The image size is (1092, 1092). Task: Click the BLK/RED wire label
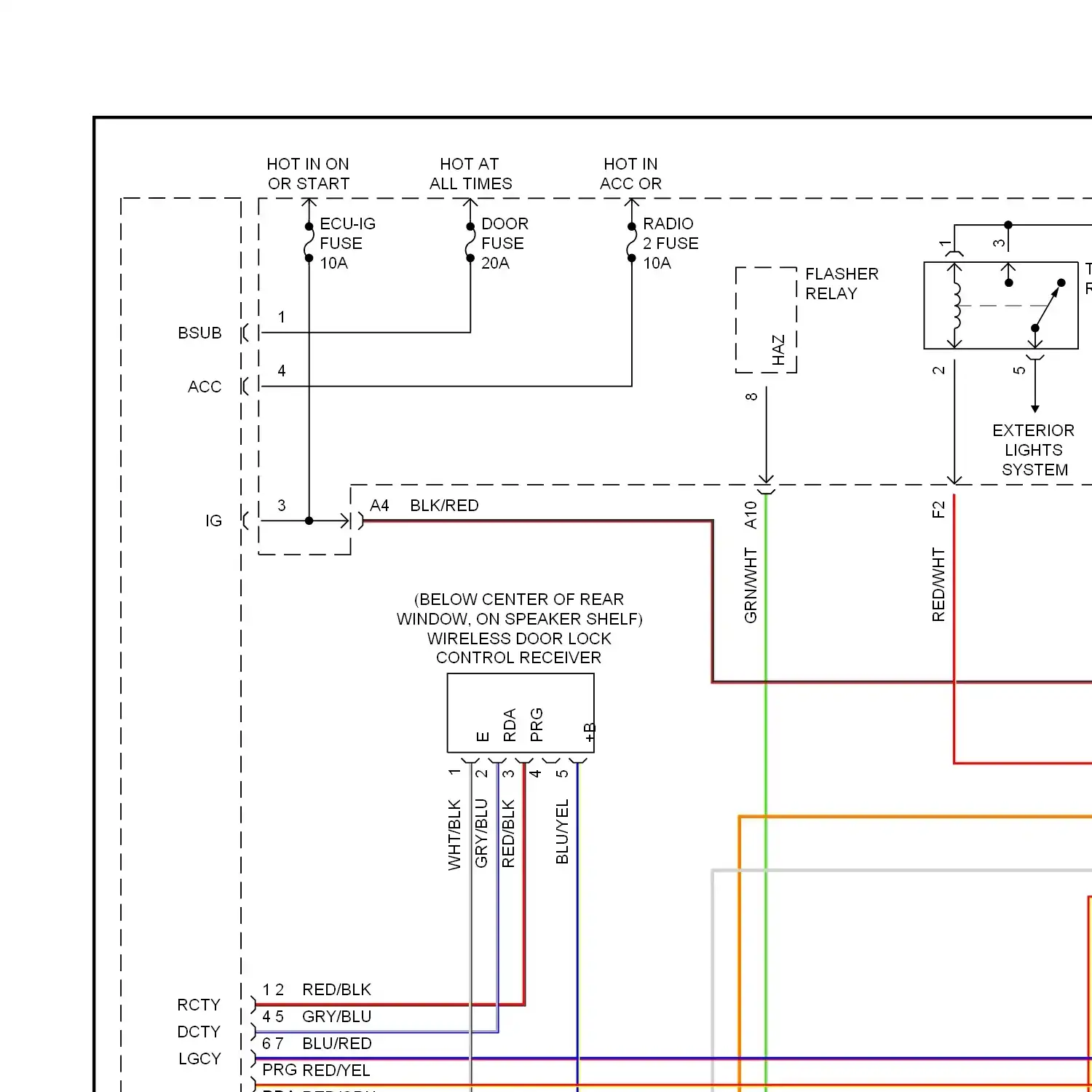444,505
